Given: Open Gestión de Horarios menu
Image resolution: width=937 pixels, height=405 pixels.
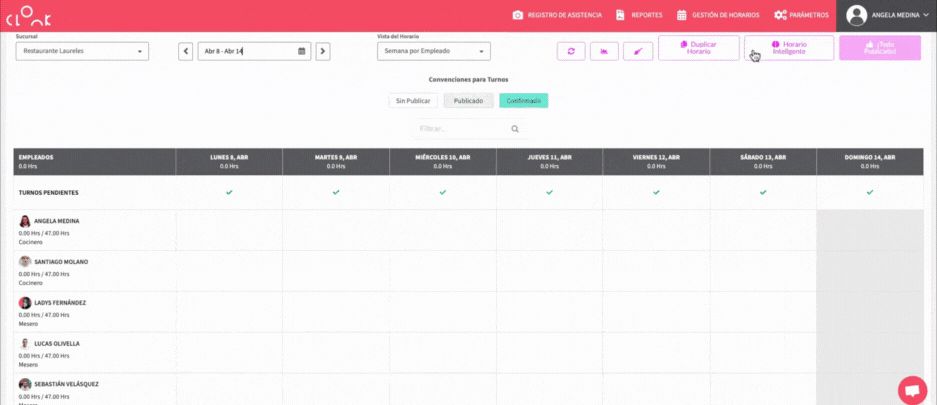Looking at the screenshot, I should (x=718, y=15).
